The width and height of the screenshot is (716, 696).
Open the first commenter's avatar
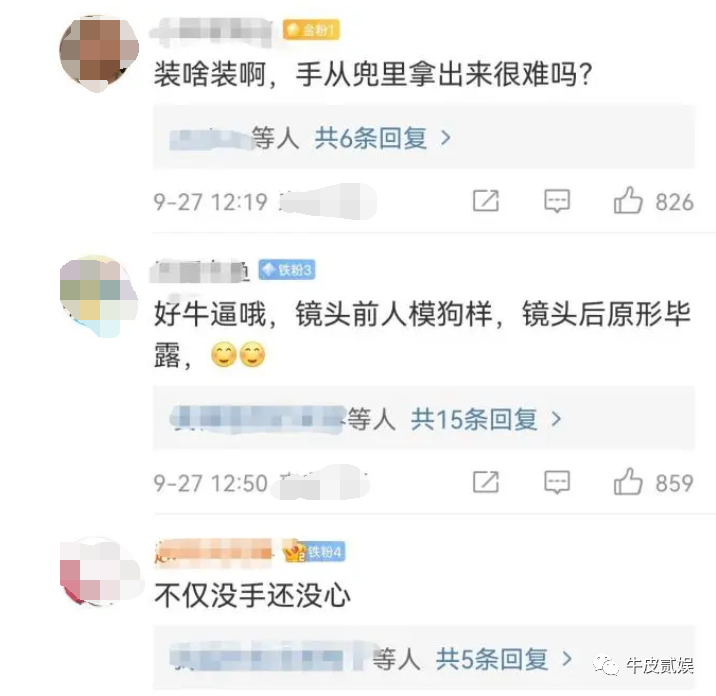click(99, 53)
